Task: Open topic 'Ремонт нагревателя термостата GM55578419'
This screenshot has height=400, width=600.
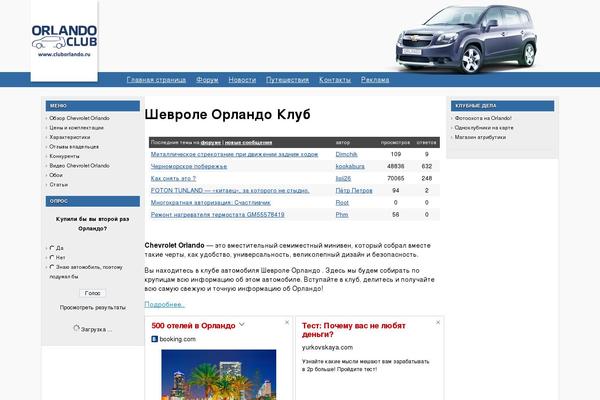Action: click(x=217, y=215)
